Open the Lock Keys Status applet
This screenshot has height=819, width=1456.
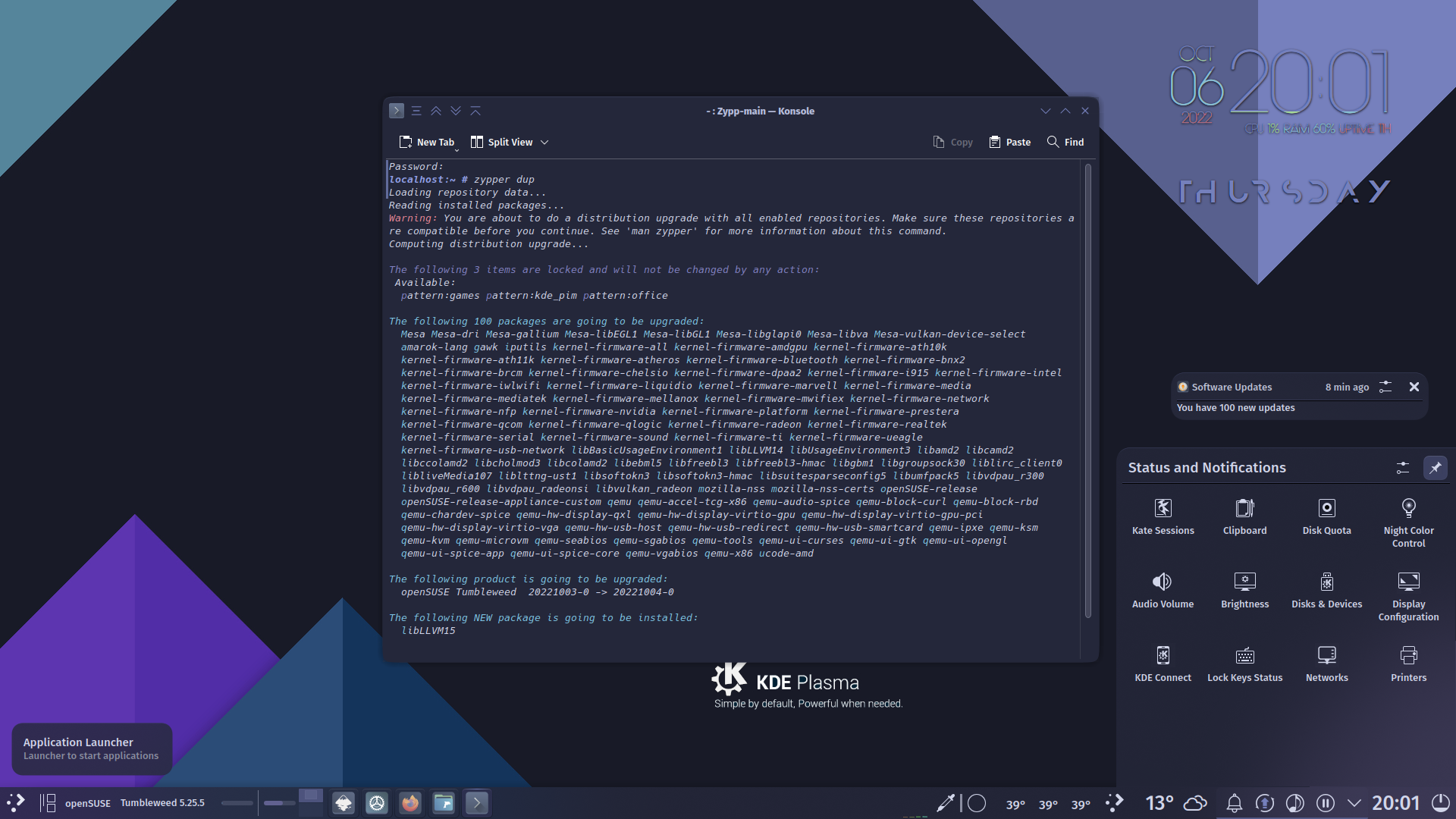click(x=1244, y=663)
